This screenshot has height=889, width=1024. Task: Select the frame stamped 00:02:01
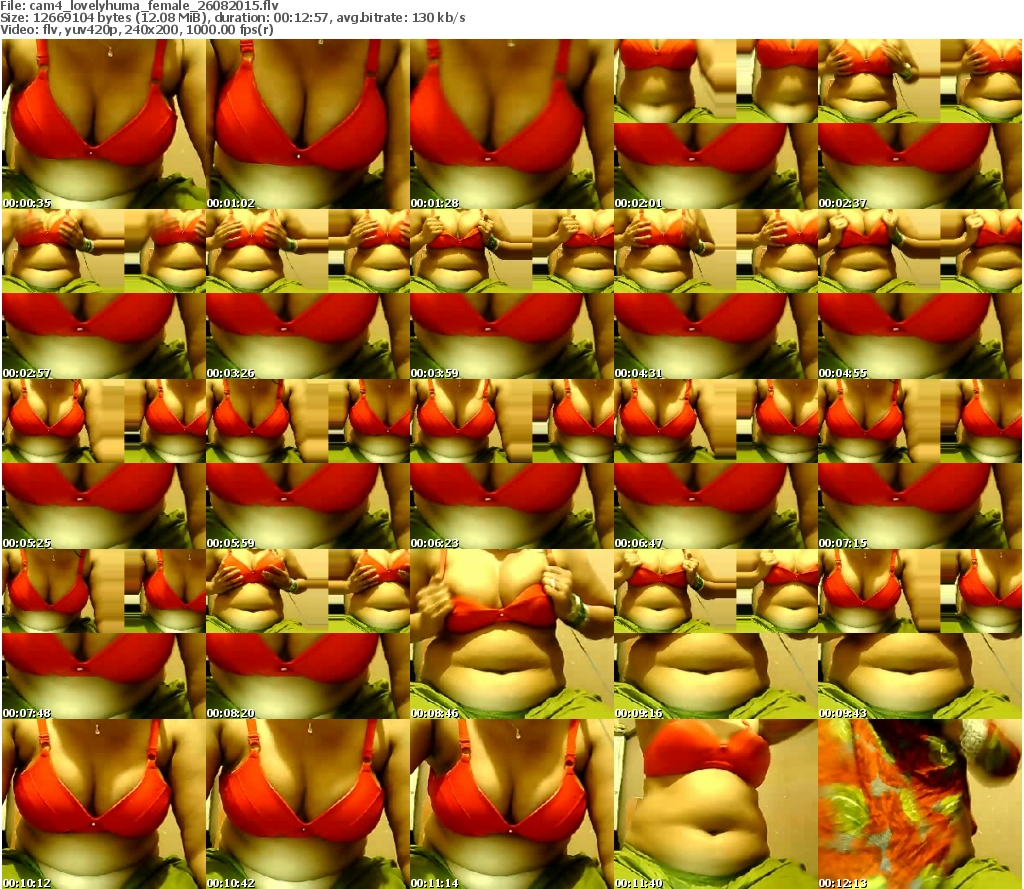pos(716,124)
